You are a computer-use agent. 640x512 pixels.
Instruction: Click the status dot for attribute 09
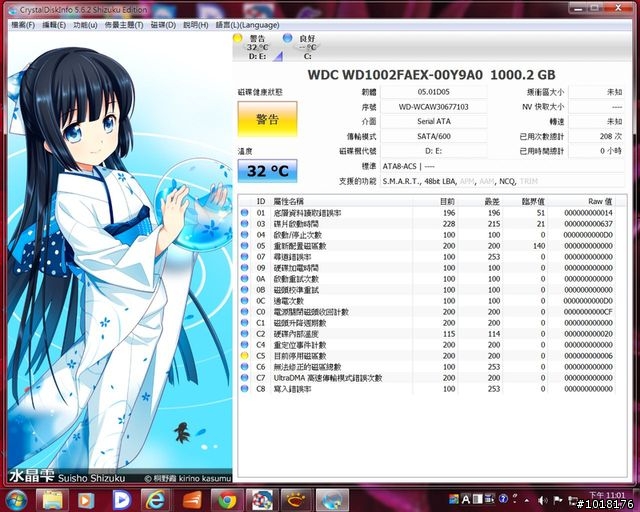pos(244,268)
